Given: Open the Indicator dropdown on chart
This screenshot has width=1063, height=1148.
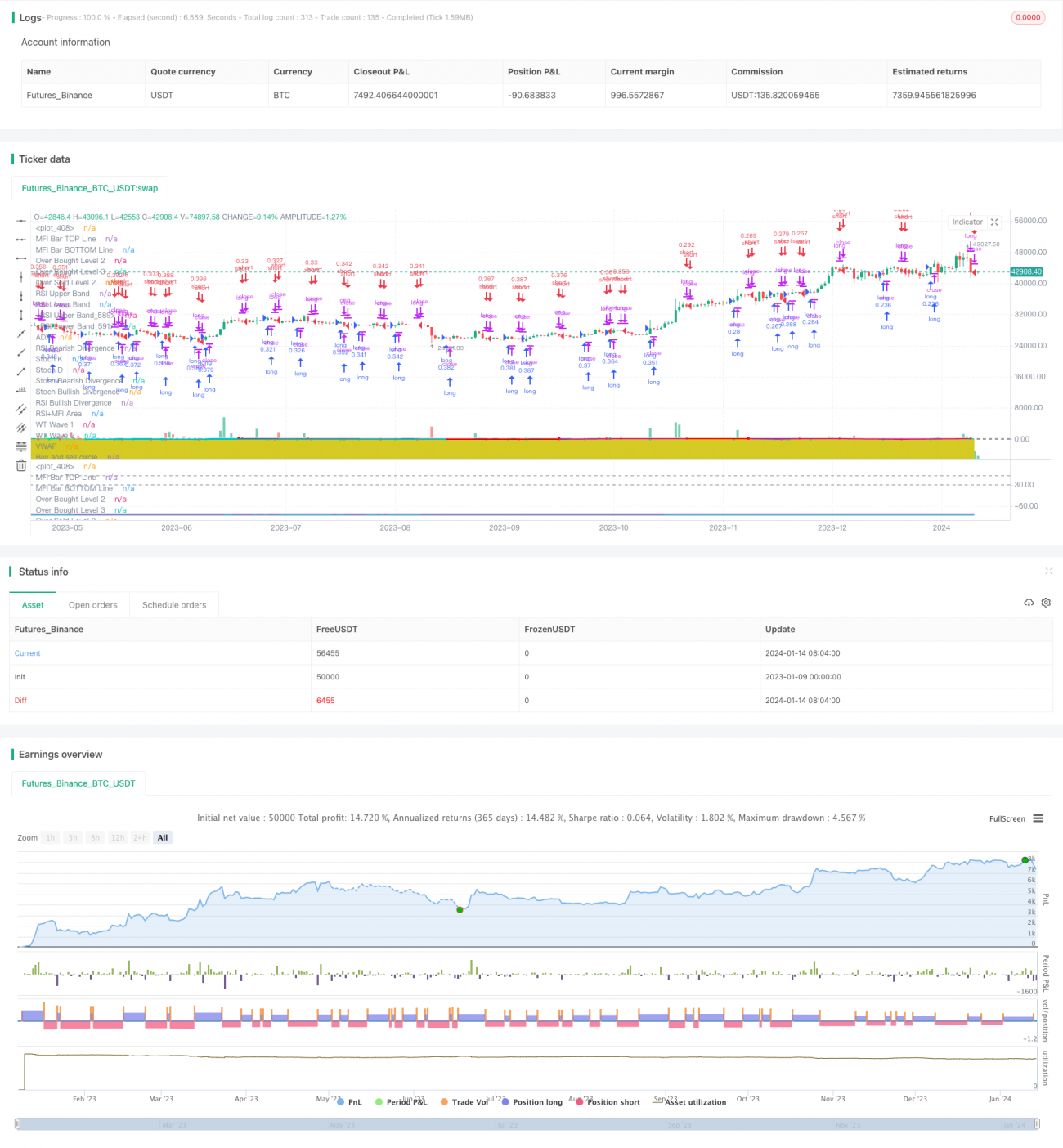Looking at the screenshot, I should (967, 222).
